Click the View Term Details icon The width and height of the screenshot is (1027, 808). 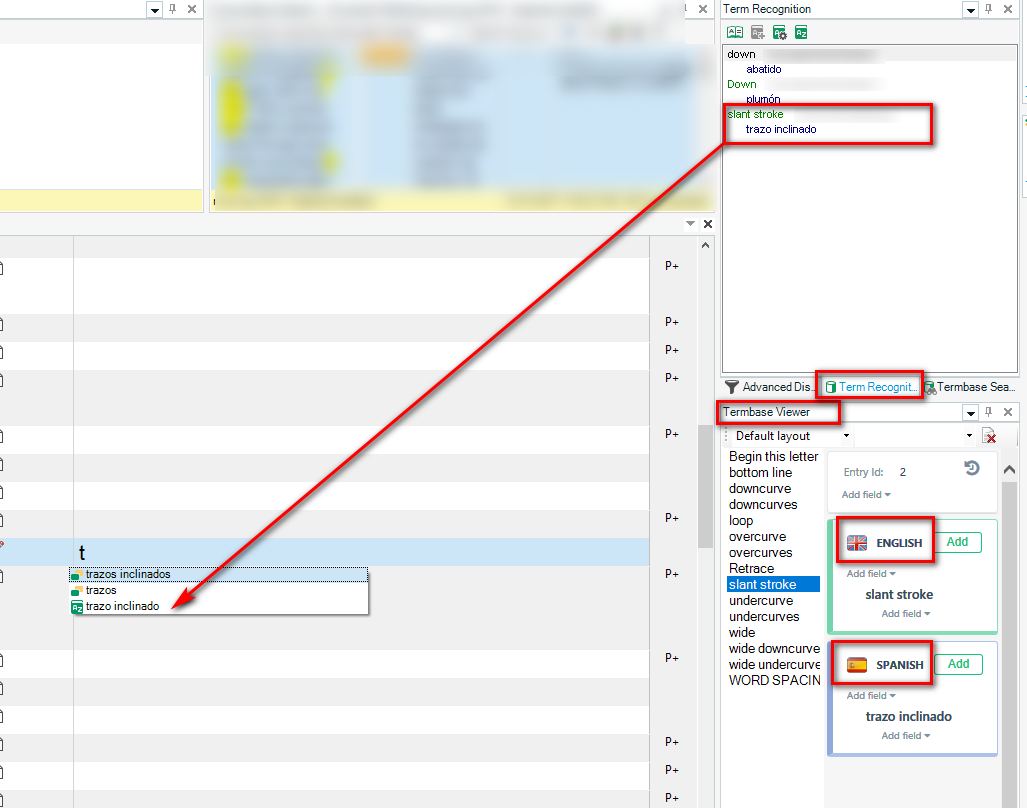[736, 32]
